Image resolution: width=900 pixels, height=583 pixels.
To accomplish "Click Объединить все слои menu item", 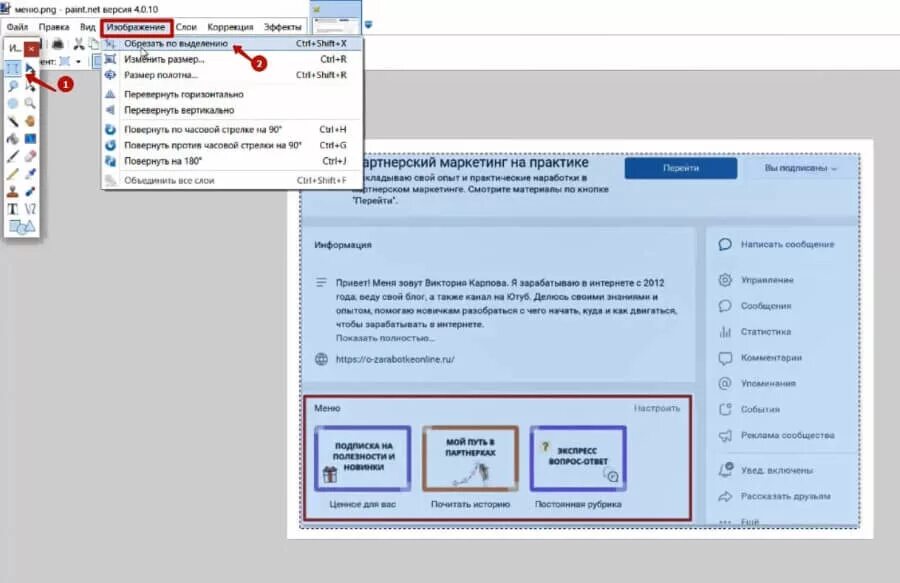I will (x=232, y=180).
